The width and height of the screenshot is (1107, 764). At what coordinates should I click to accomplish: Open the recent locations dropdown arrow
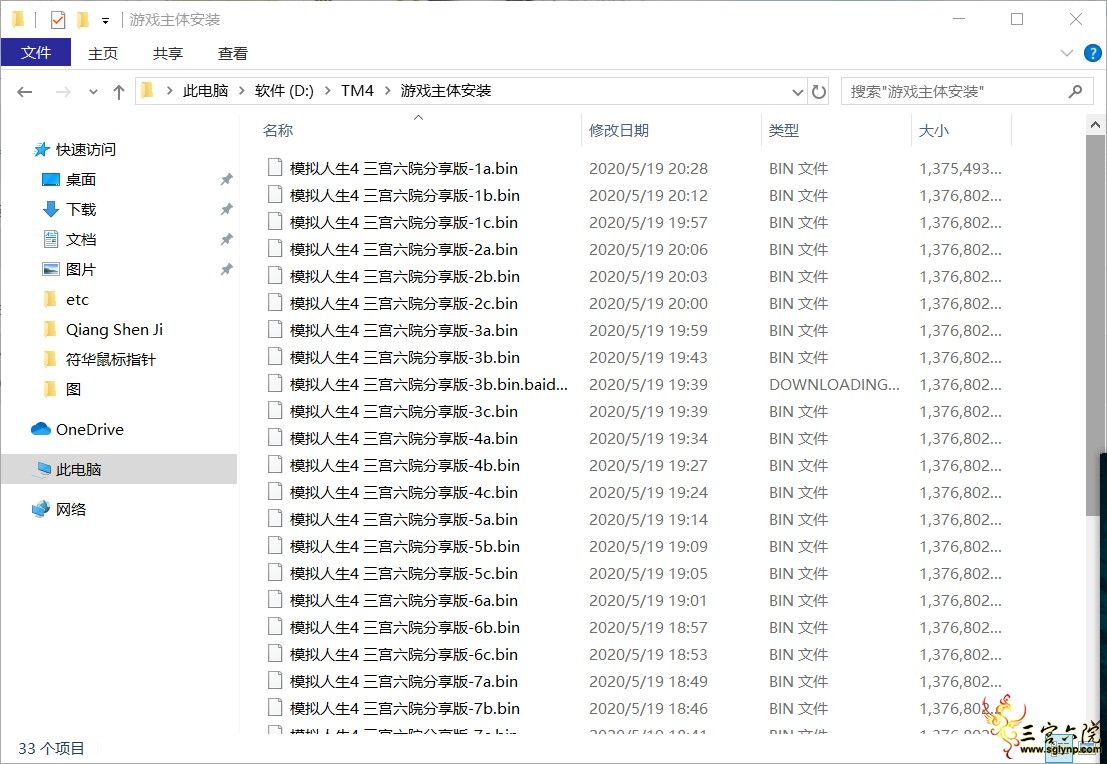tap(93, 92)
